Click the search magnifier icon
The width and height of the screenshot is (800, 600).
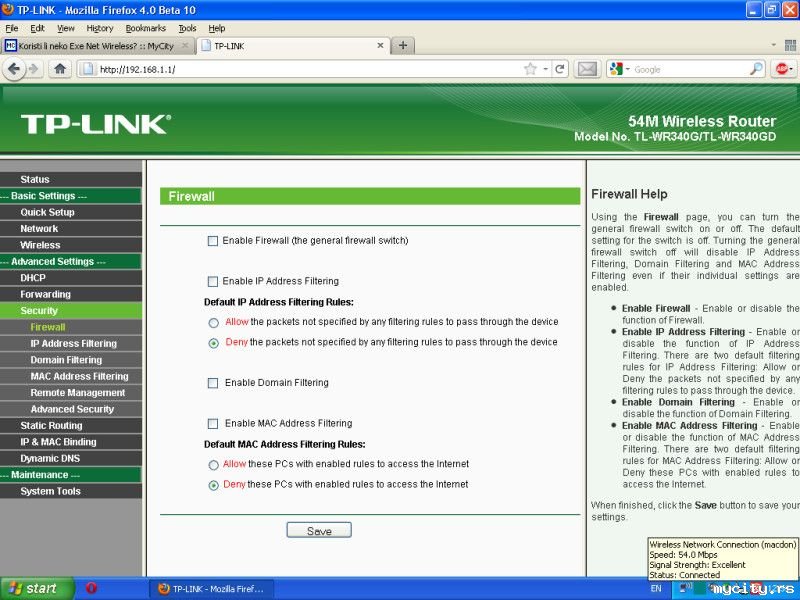[x=756, y=69]
